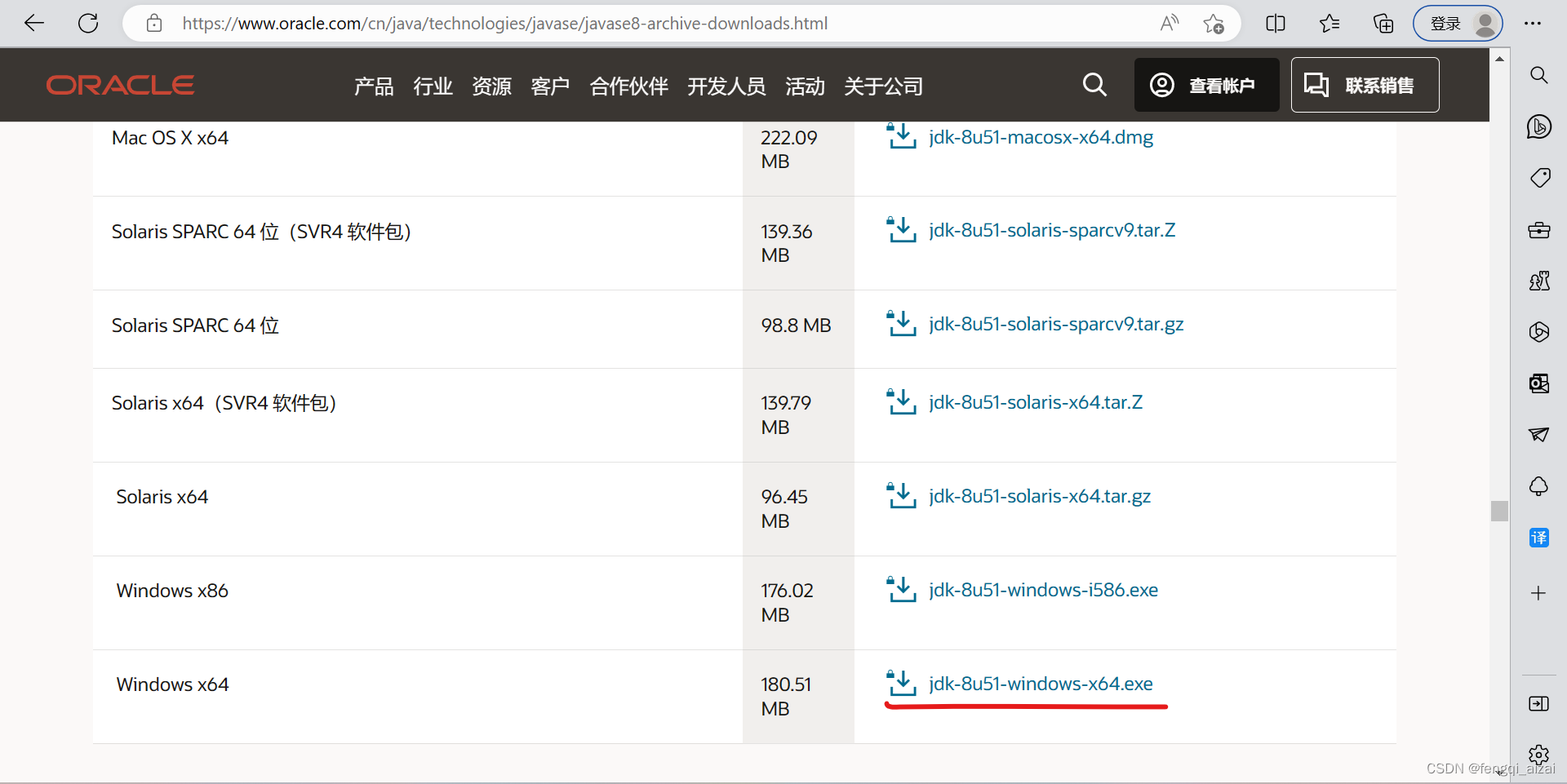Click the 登录 profile button
This screenshot has height=784, width=1567.
1458,23
